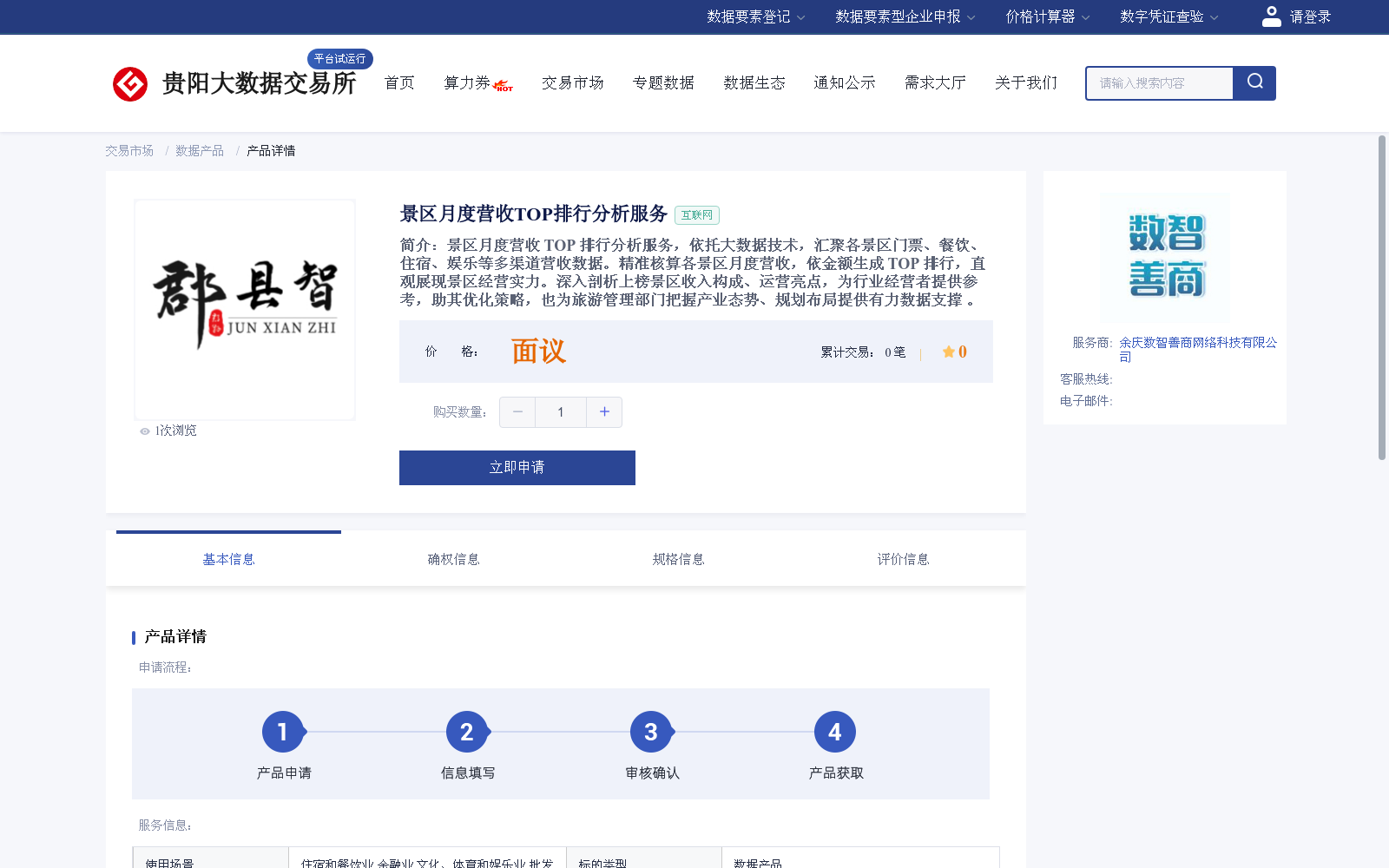Open the 关于我们 menu item

pyautogui.click(x=1026, y=82)
